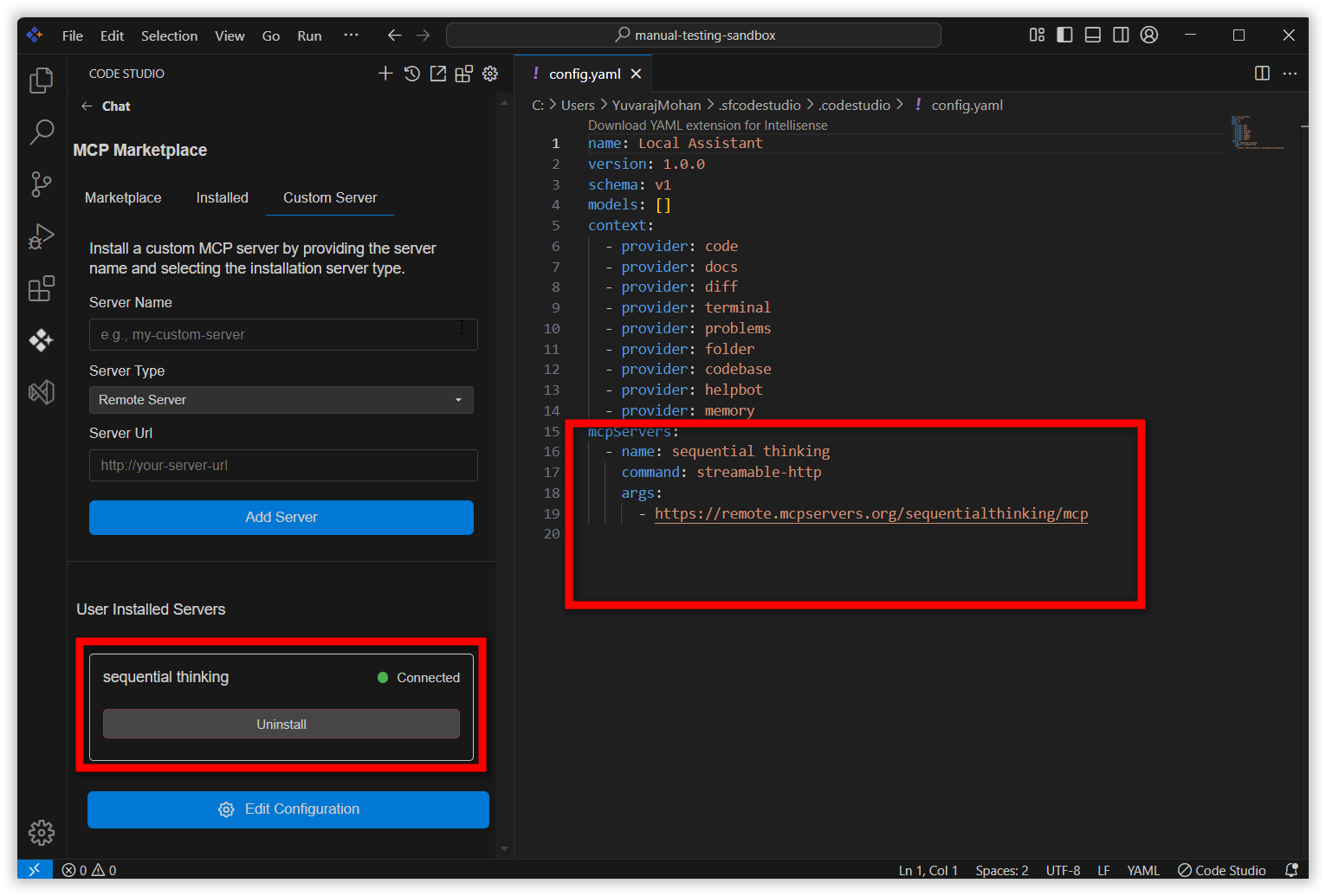Change Spaces: 2 indentation setting
This screenshot has width=1326, height=896.
(x=1002, y=870)
